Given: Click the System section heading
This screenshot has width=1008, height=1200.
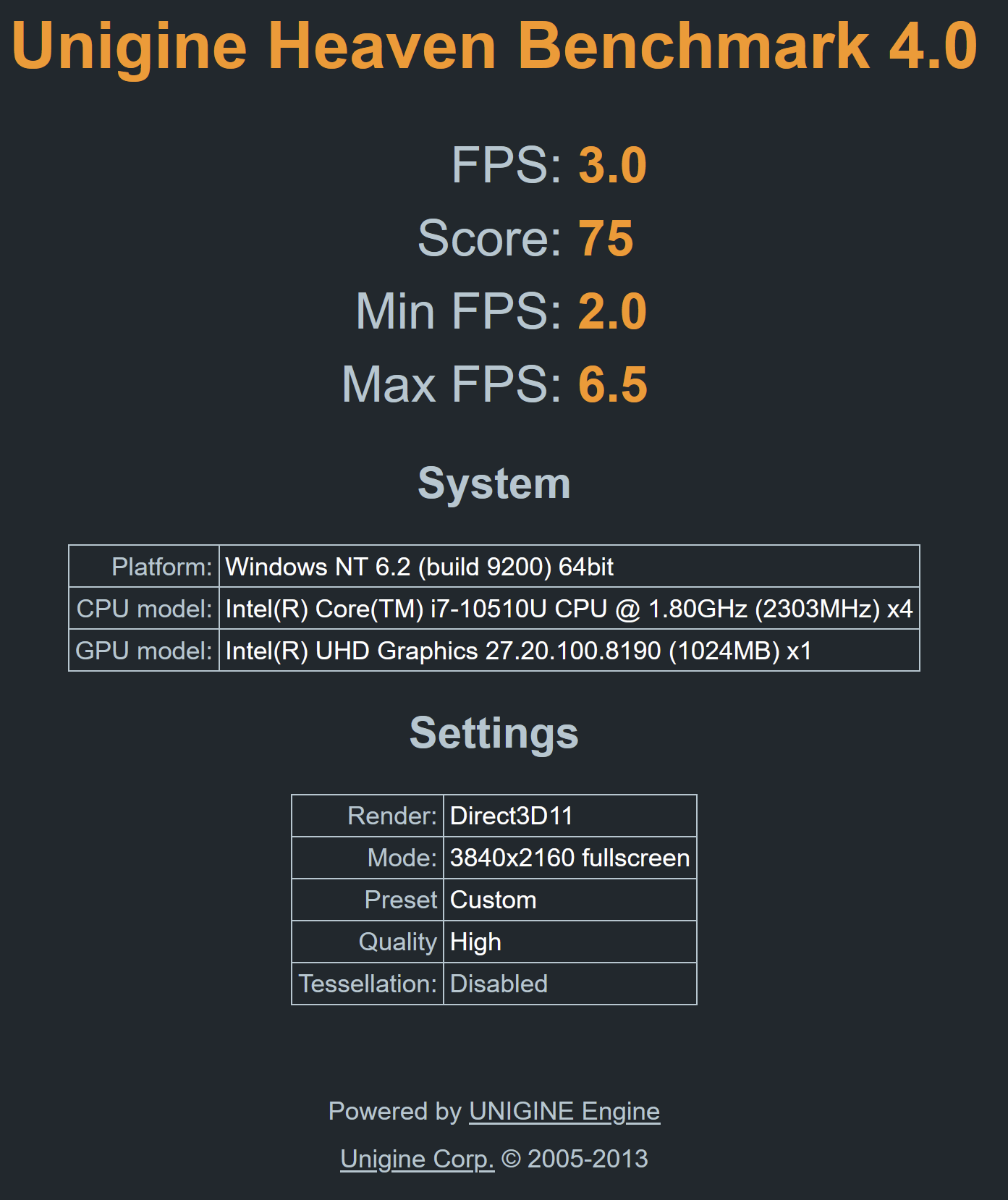Looking at the screenshot, I should click(494, 483).
